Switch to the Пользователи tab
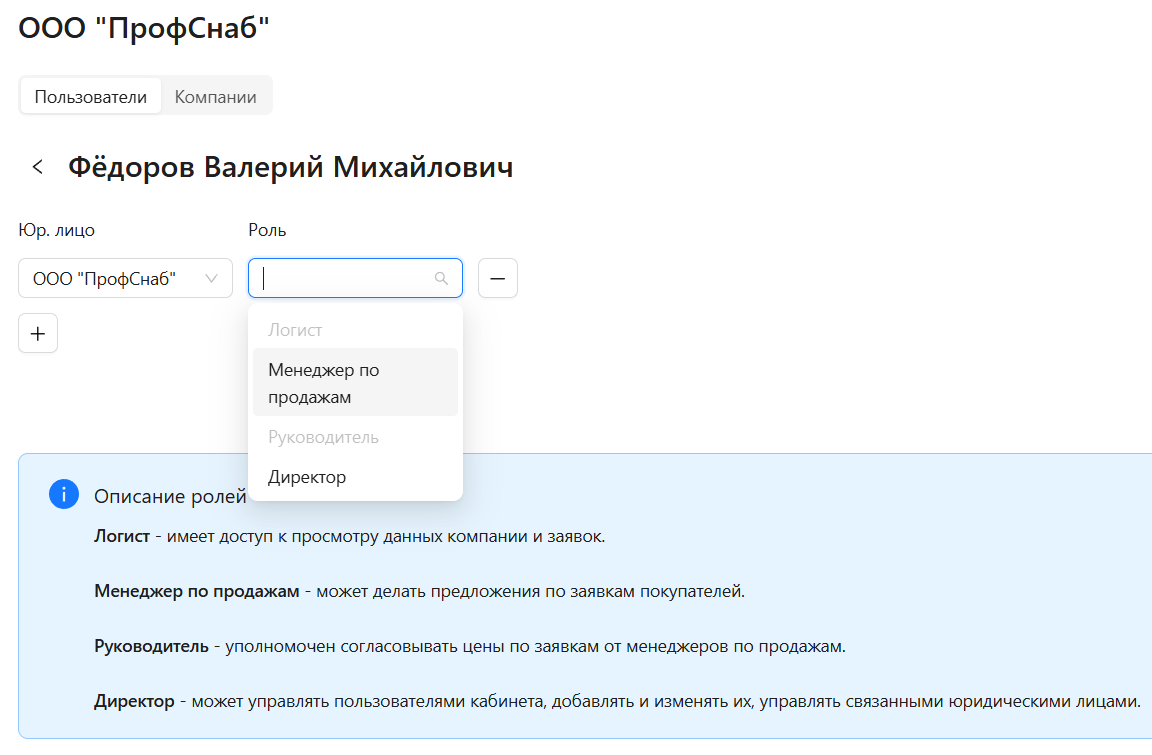 [90, 95]
